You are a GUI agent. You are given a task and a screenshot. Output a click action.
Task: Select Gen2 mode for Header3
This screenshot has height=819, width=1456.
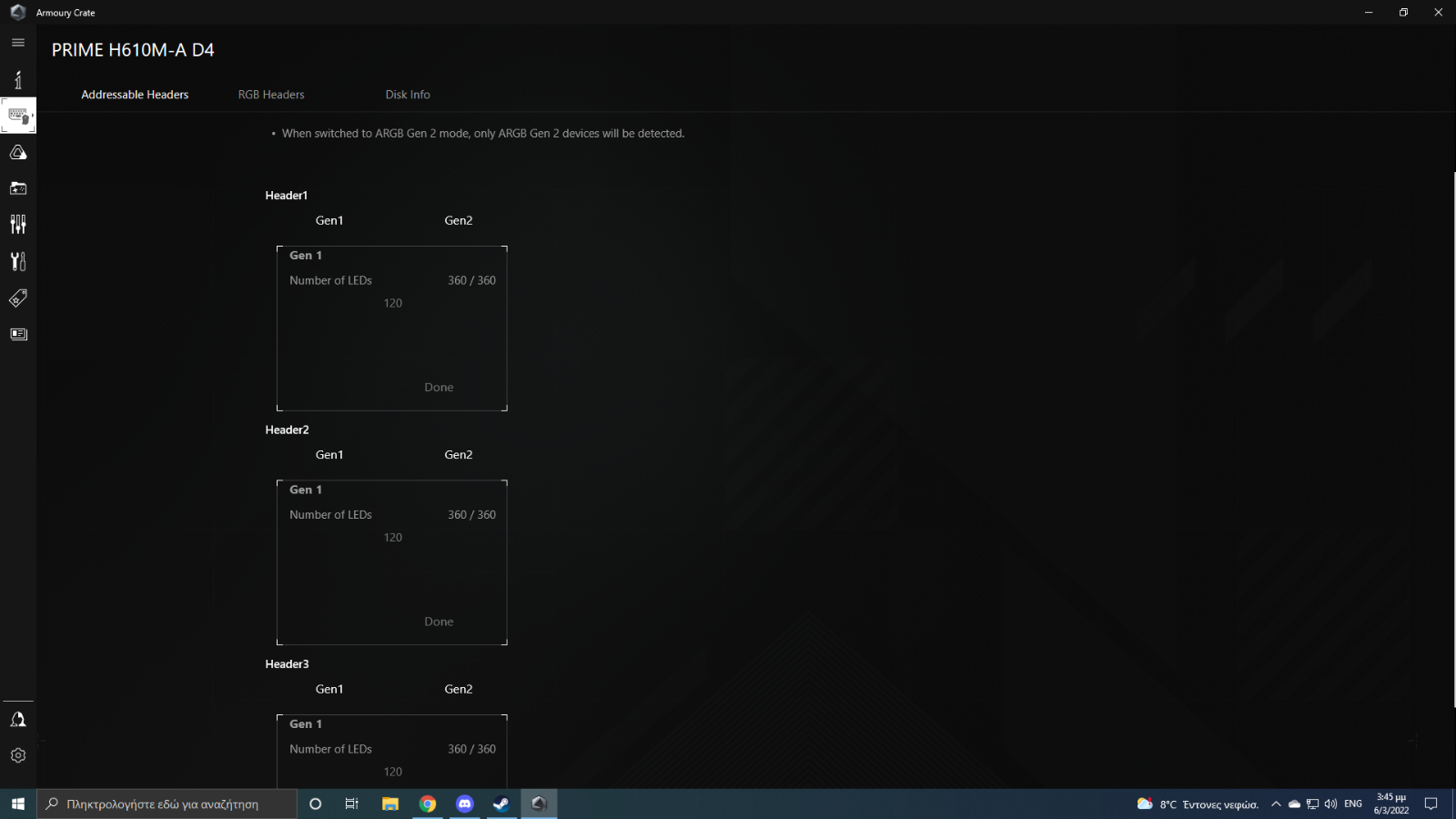coord(459,689)
